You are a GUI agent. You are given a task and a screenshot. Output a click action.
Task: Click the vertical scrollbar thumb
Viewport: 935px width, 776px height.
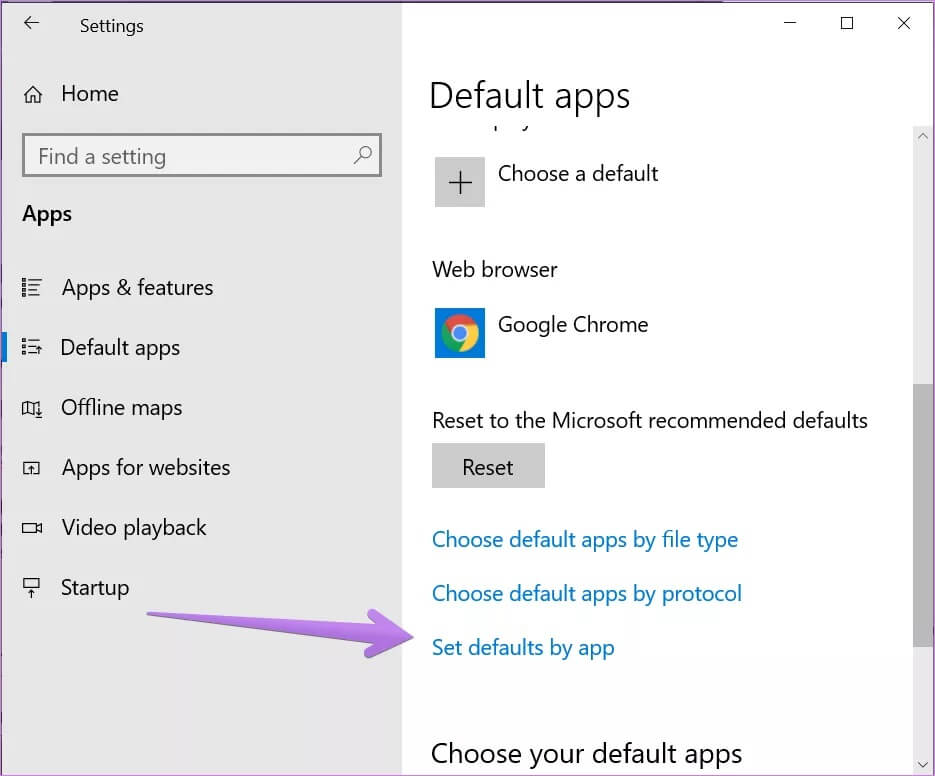click(x=923, y=515)
